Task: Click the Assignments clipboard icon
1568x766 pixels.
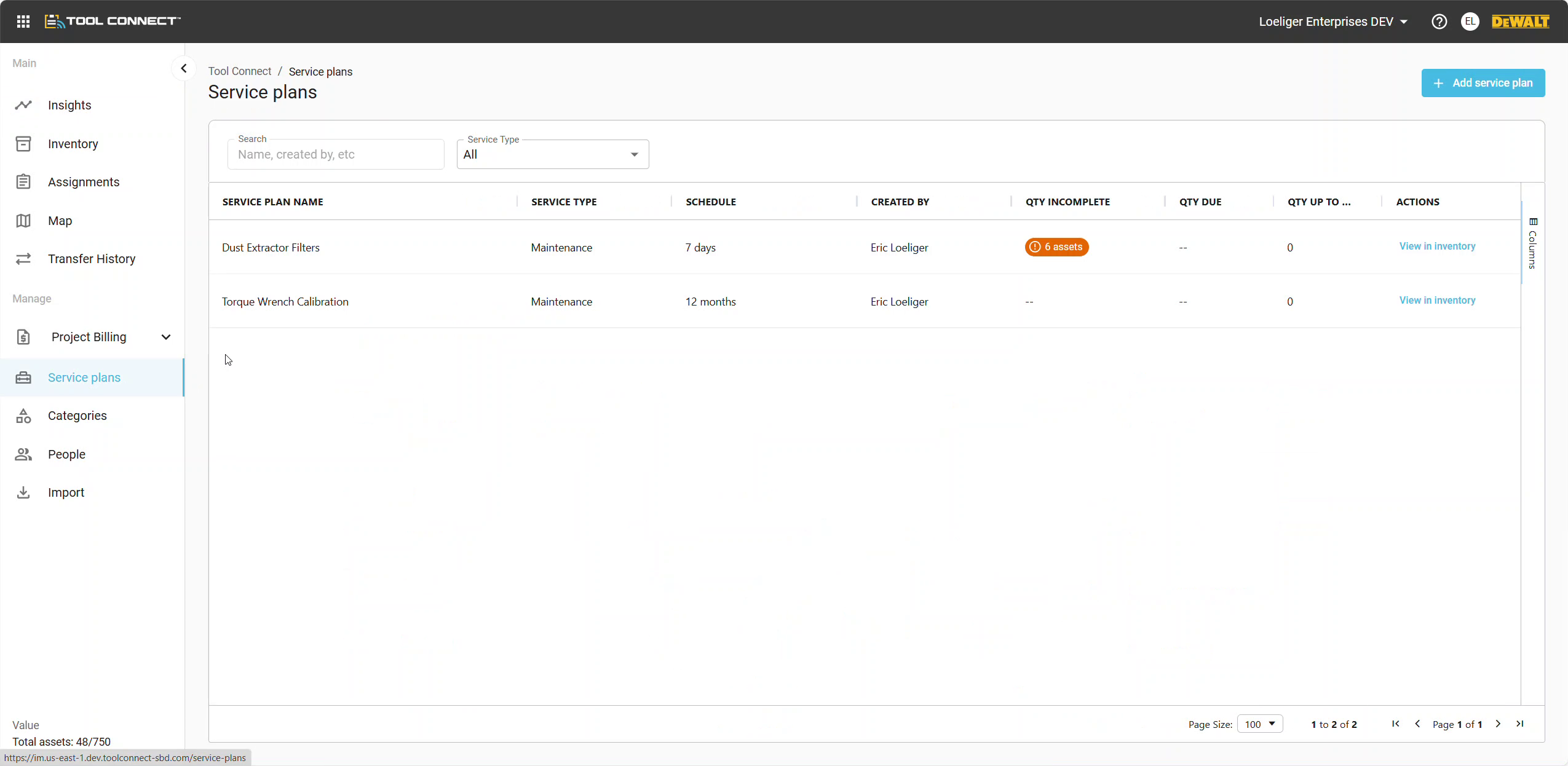Action: pos(23,182)
